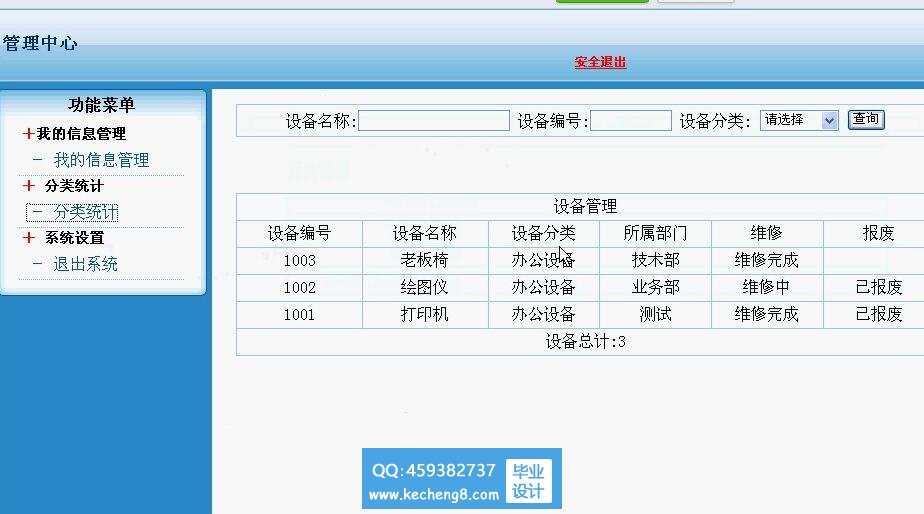Click the 功能菜单 panel title
This screenshot has width=924, height=514.
[x=101, y=105]
